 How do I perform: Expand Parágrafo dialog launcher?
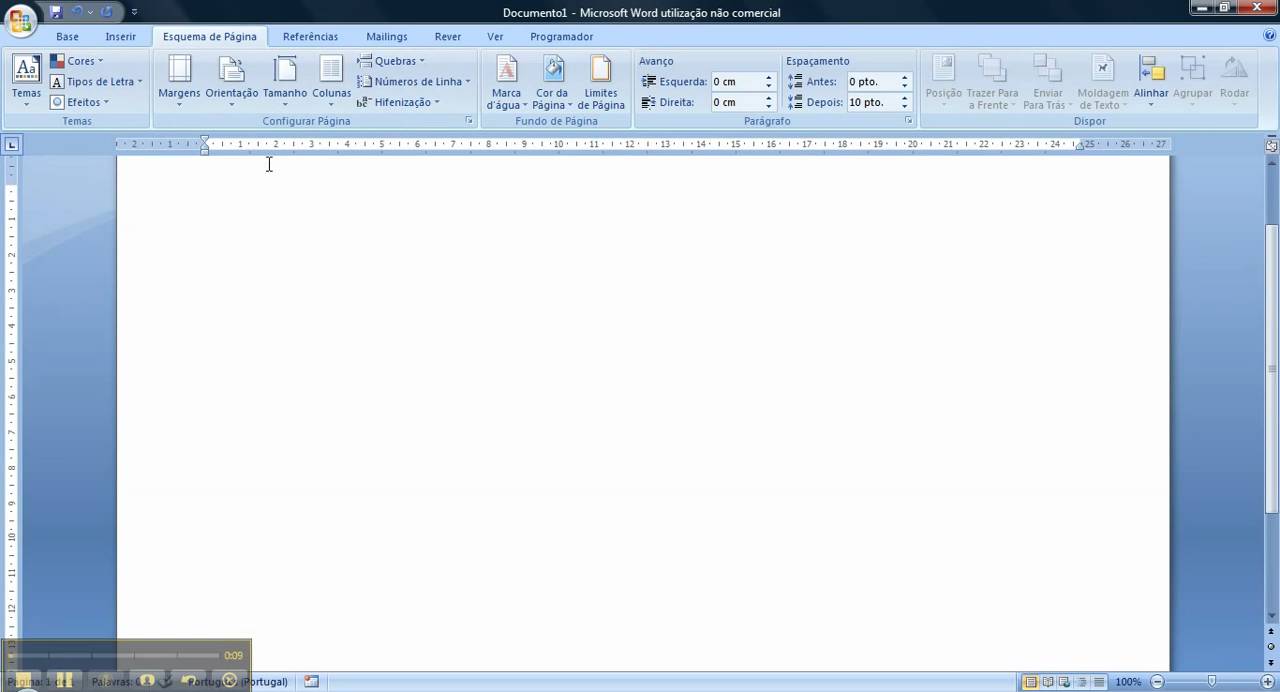909,121
